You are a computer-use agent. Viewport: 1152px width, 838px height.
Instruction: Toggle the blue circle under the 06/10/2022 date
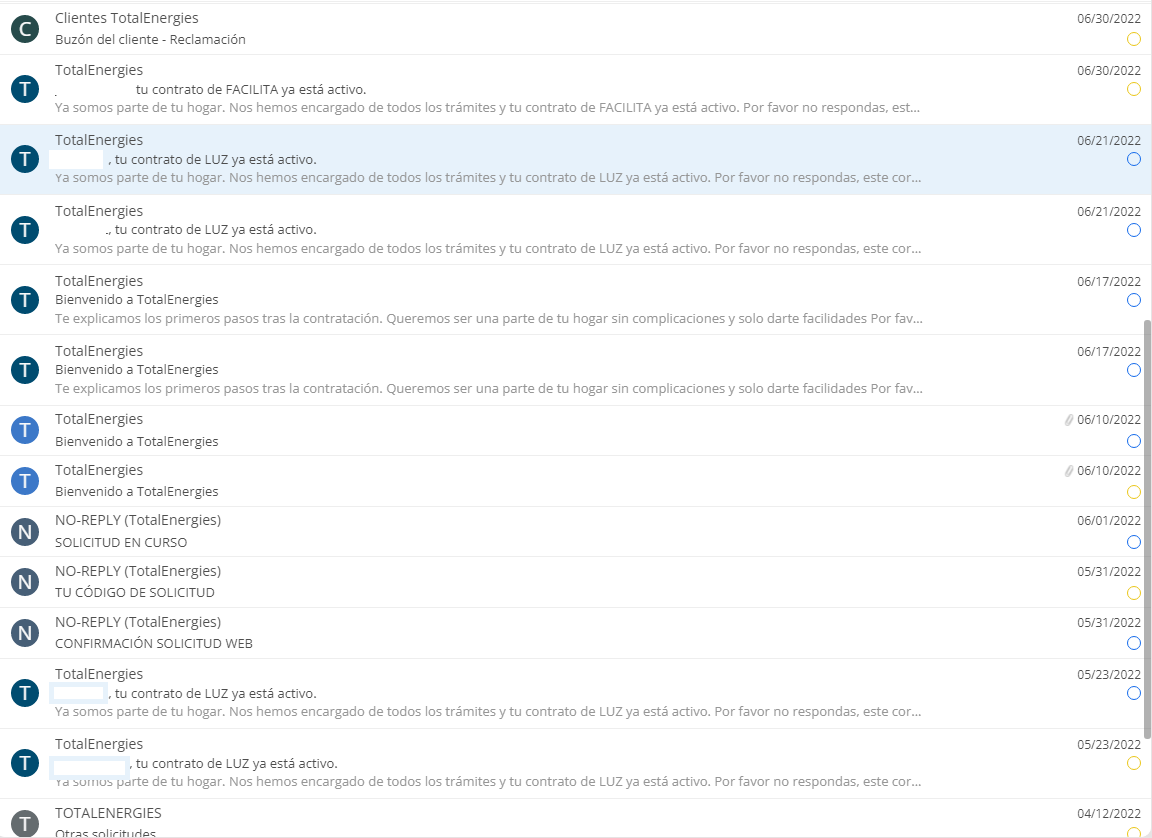click(x=1134, y=441)
